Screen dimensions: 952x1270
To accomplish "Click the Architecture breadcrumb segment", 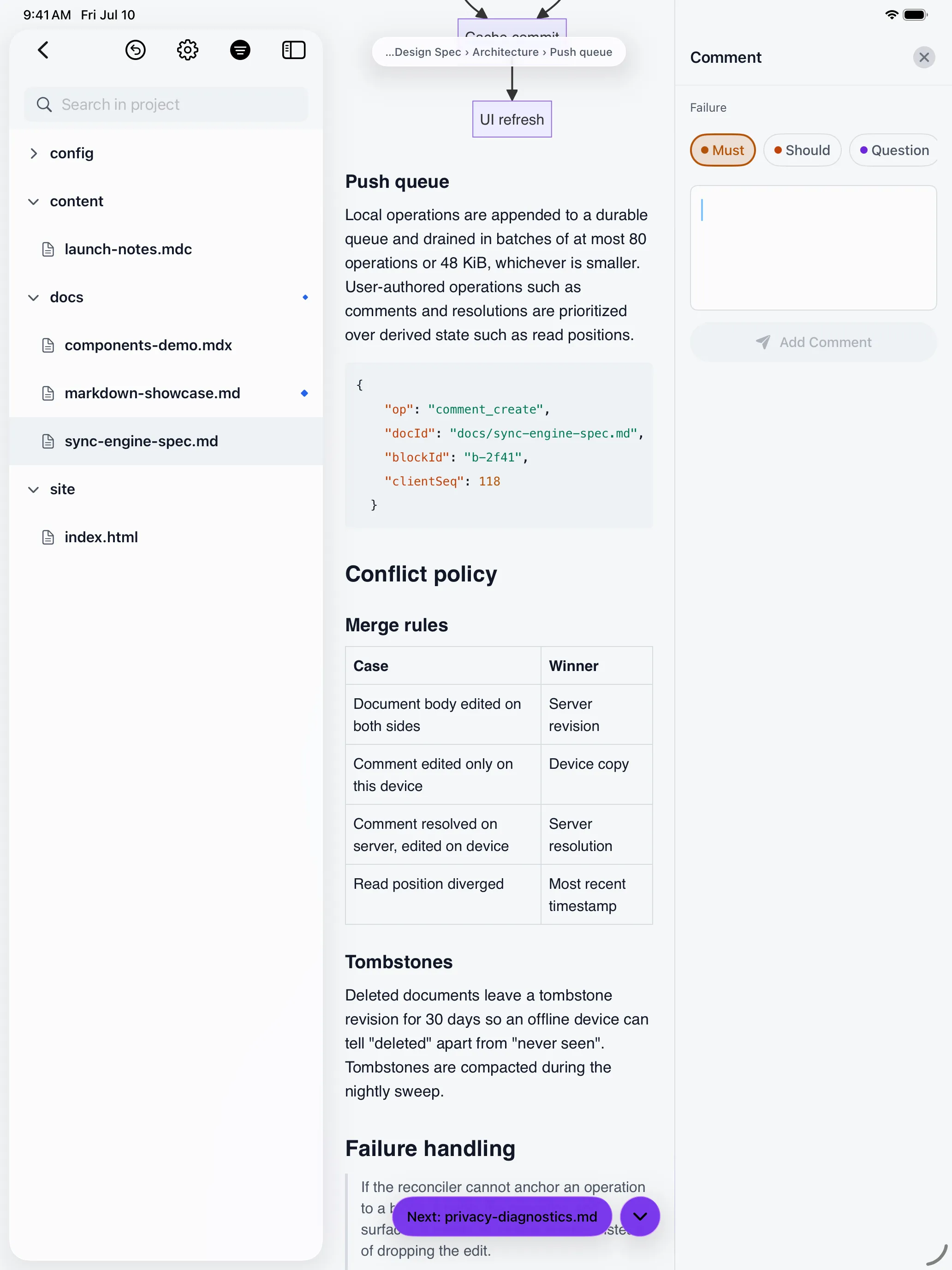I will pos(506,52).
